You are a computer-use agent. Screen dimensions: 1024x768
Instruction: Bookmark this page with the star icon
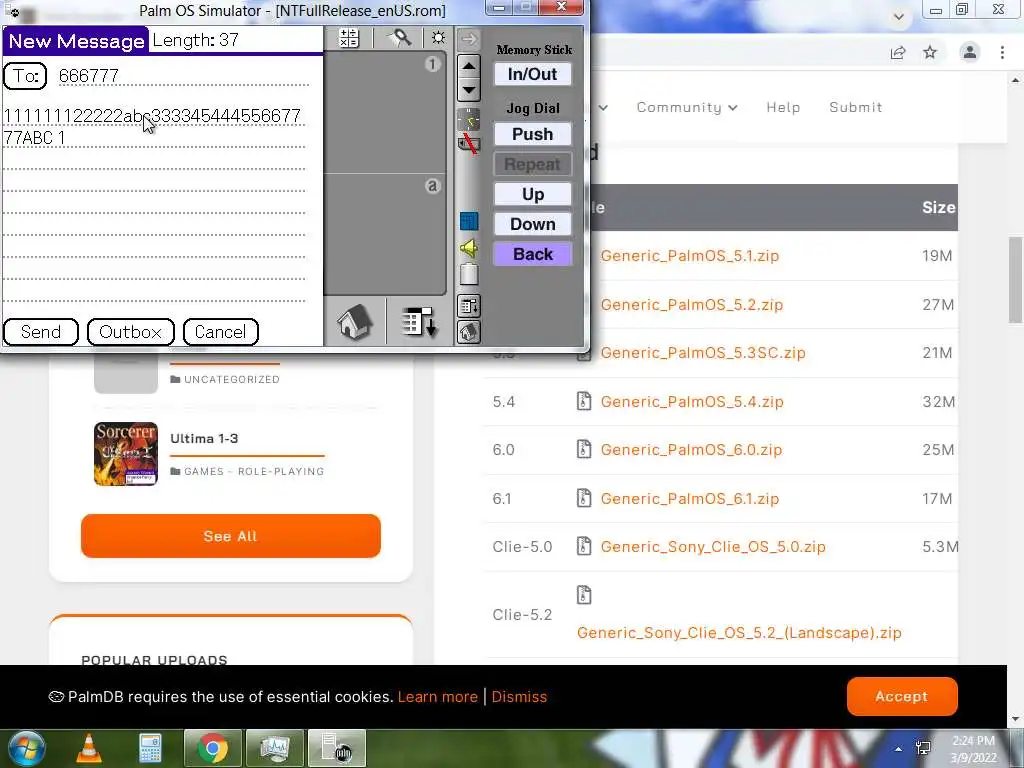pos(930,52)
